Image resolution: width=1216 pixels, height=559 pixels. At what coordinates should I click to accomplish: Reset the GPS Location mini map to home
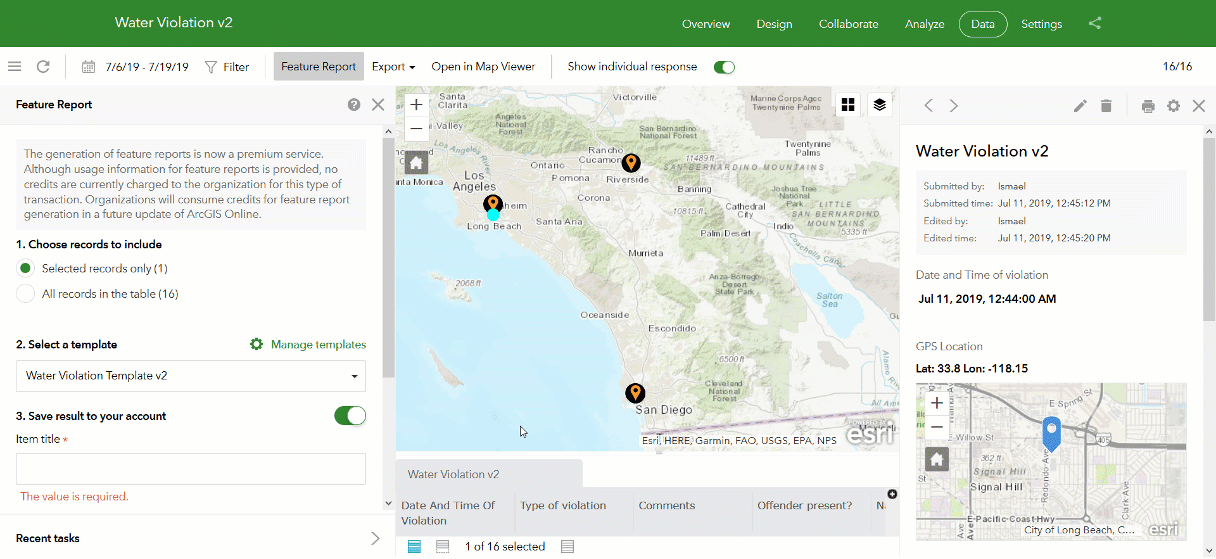tap(937, 459)
